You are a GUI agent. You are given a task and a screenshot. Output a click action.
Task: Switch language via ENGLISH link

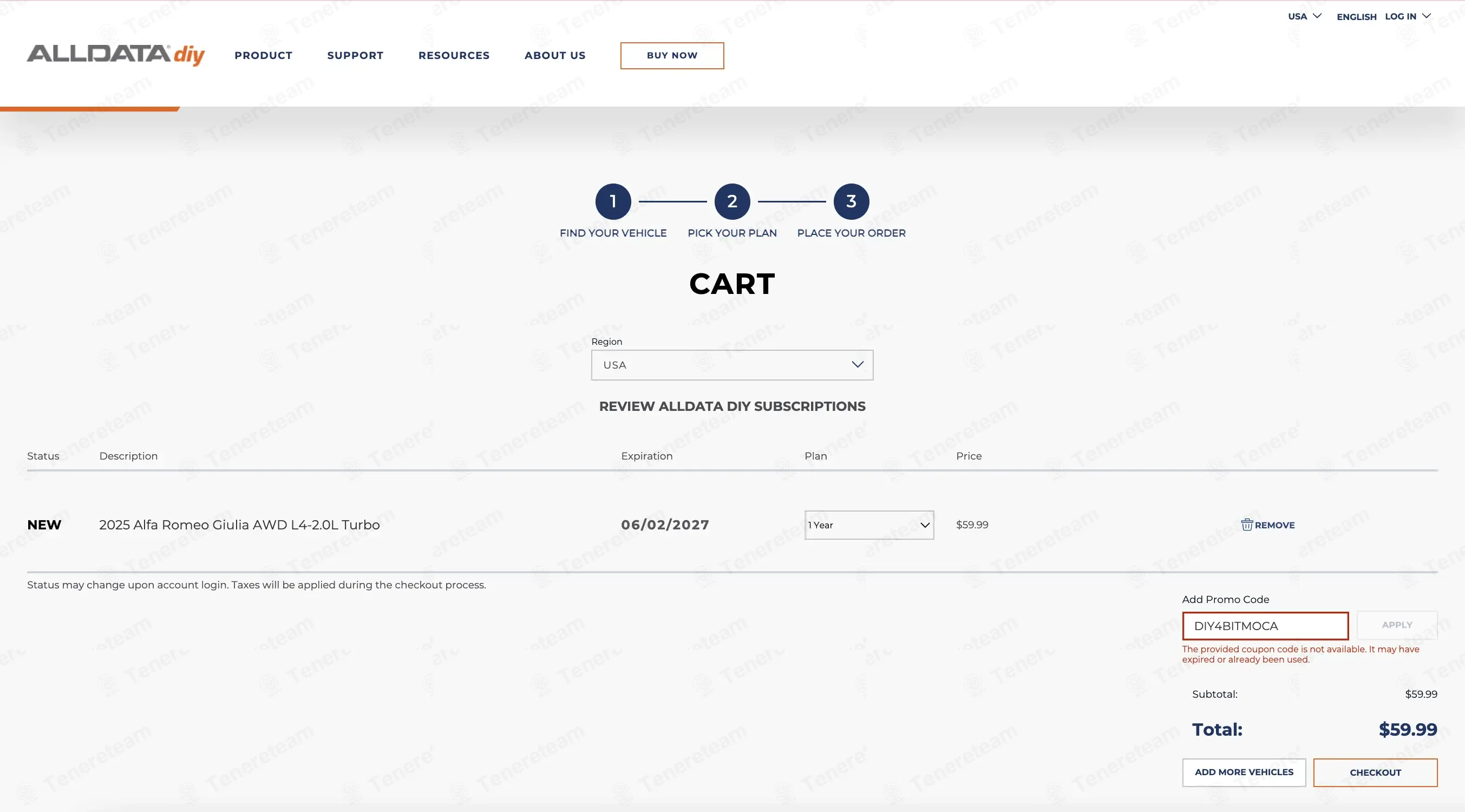[x=1356, y=17]
